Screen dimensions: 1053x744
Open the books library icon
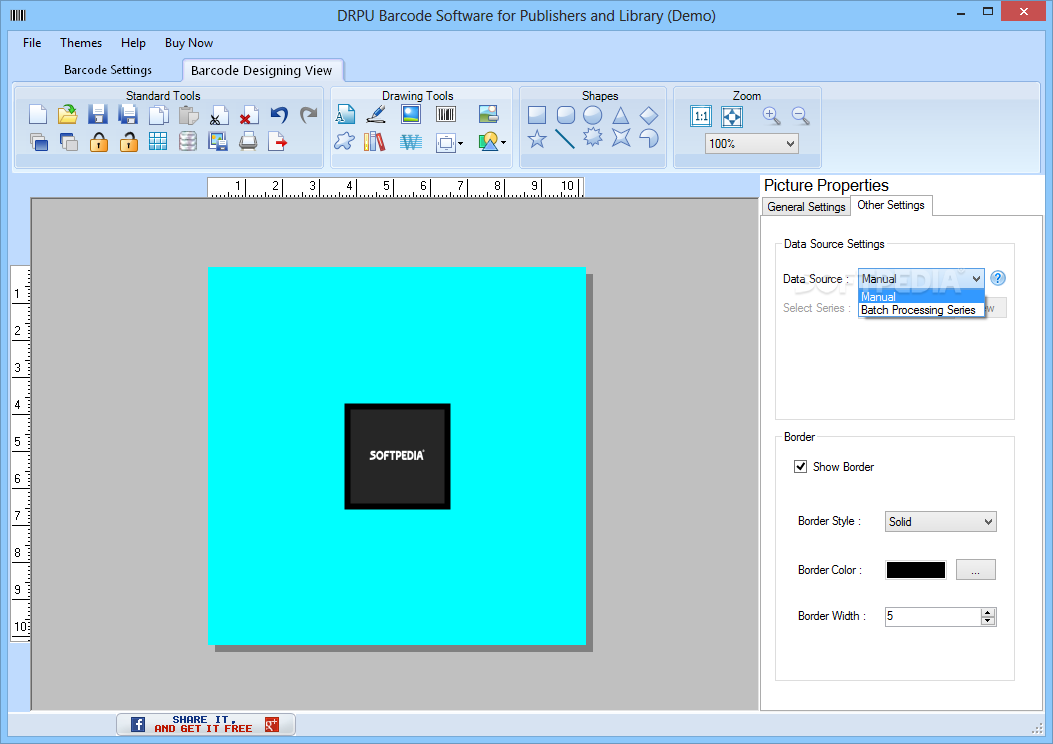375,141
